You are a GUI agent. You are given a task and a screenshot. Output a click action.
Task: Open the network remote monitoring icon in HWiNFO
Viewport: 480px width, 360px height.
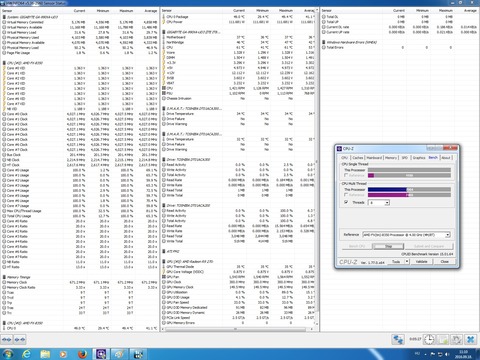pos(398,340)
